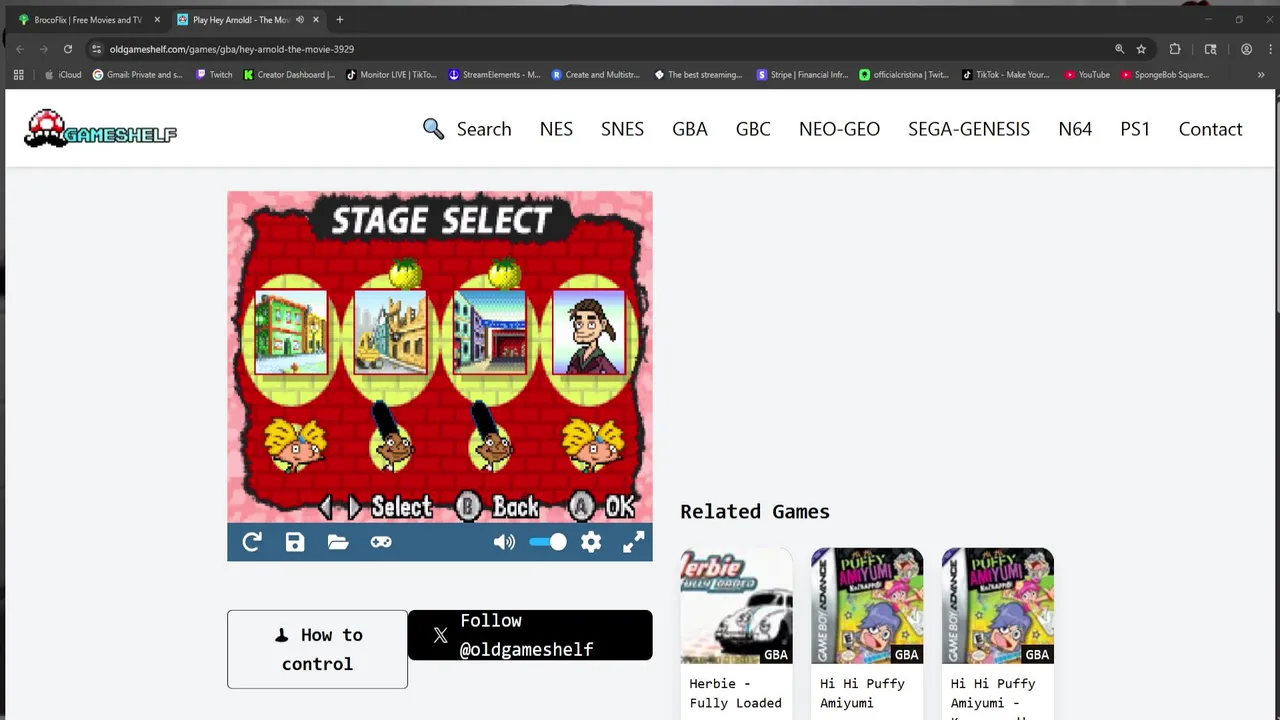The height and width of the screenshot is (720, 1280).
Task: Open the SpongeBob Square bookmark
Action: point(1165,75)
